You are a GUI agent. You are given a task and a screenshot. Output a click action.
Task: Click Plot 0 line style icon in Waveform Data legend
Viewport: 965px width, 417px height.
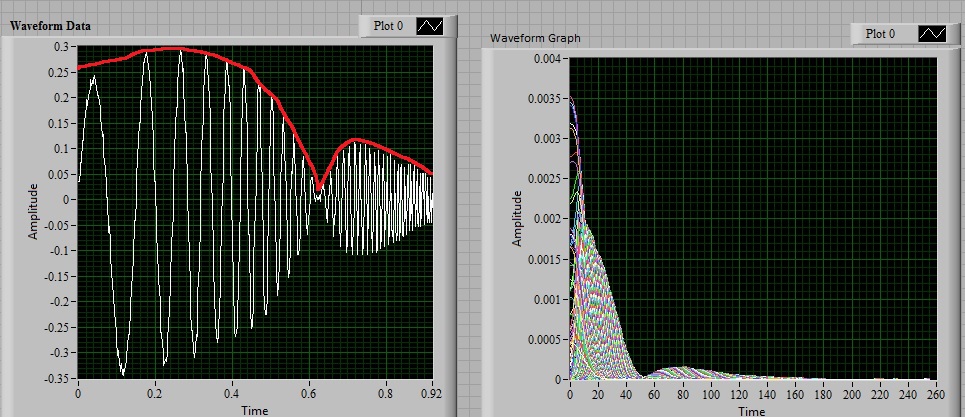click(x=430, y=26)
